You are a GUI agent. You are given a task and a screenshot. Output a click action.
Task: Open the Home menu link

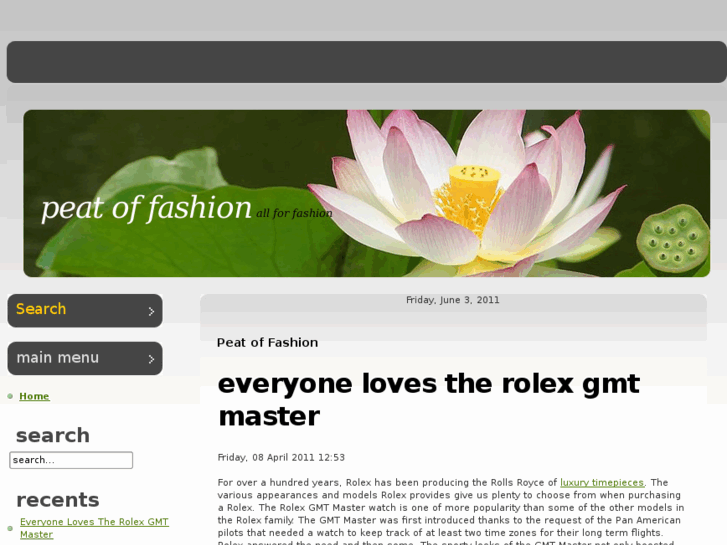coord(34,396)
